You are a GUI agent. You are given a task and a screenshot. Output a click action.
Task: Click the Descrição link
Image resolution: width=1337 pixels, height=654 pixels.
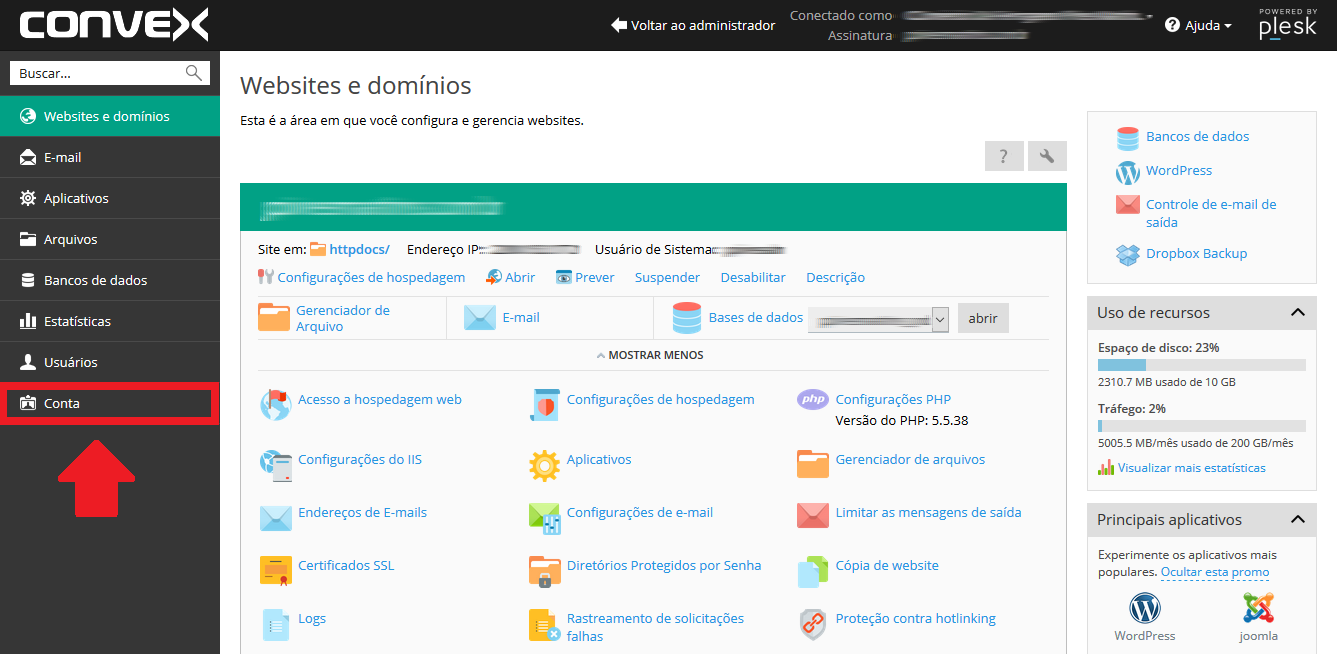tap(835, 277)
